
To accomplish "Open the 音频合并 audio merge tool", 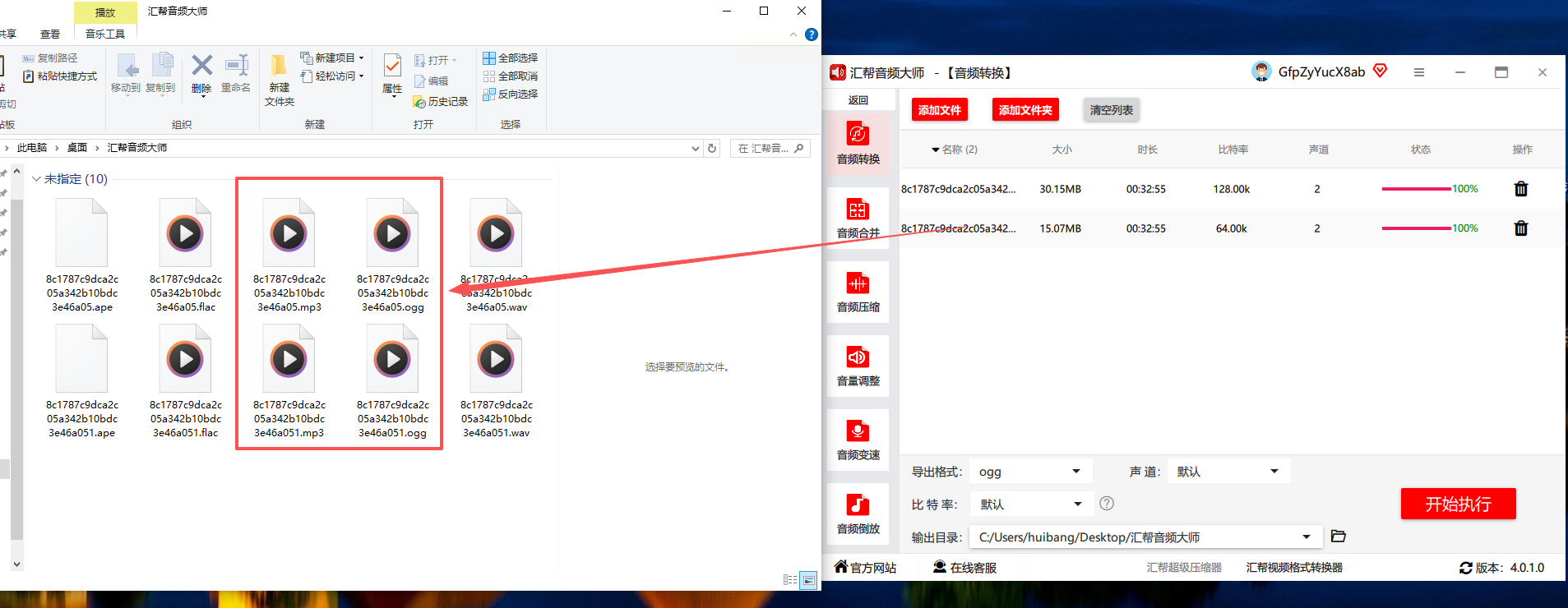I will pos(858,217).
